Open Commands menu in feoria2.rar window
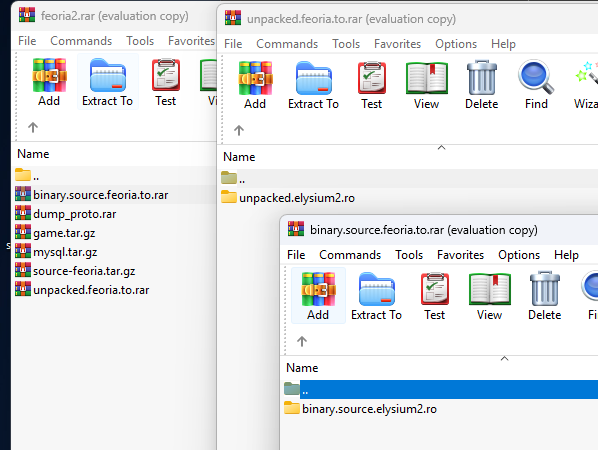The height and width of the screenshot is (450, 598). [81, 41]
